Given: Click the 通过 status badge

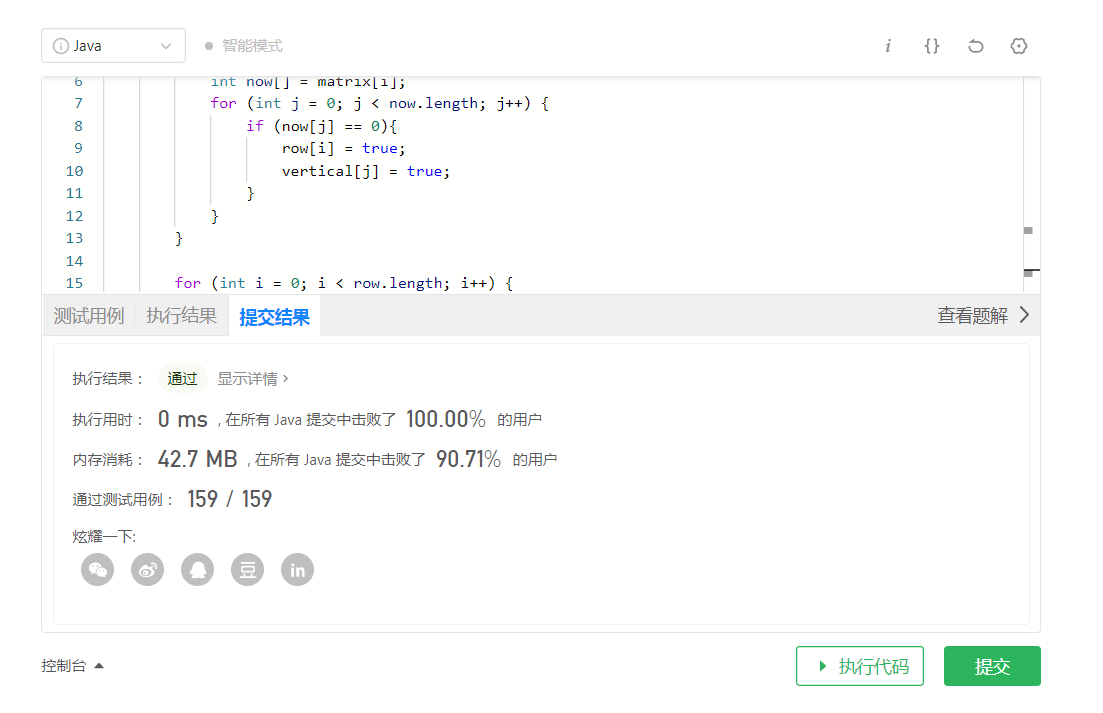Looking at the screenshot, I should (182, 378).
